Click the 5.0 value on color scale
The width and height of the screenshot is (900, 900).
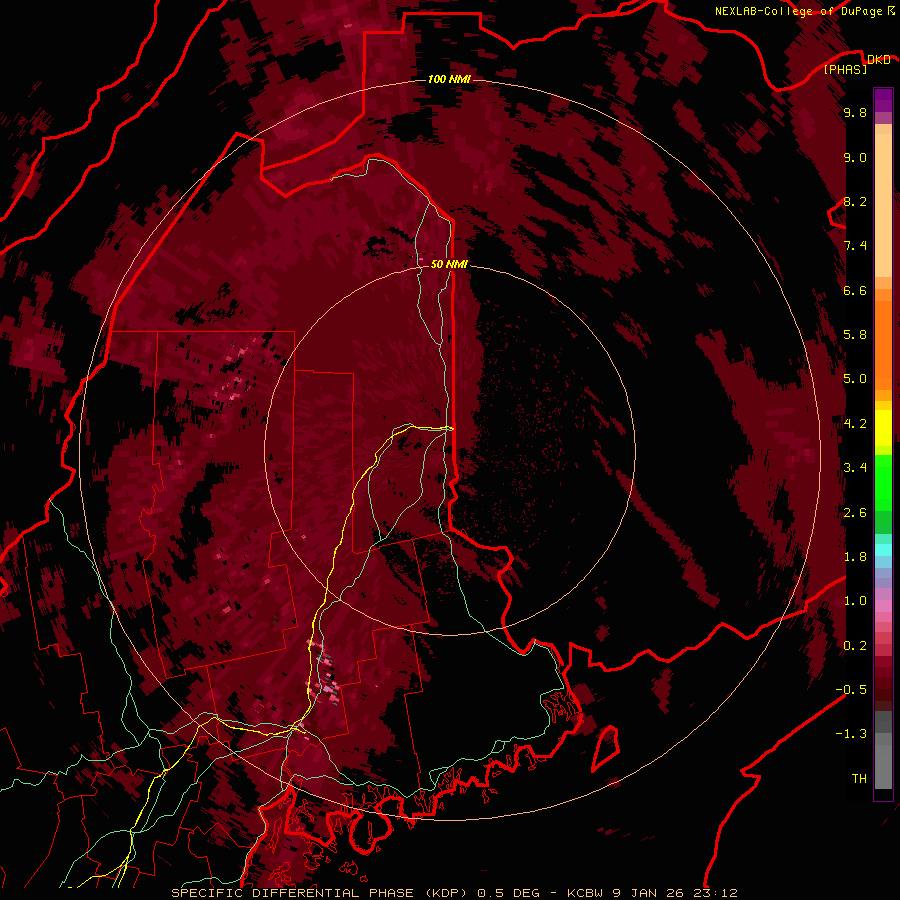pyautogui.click(x=855, y=379)
